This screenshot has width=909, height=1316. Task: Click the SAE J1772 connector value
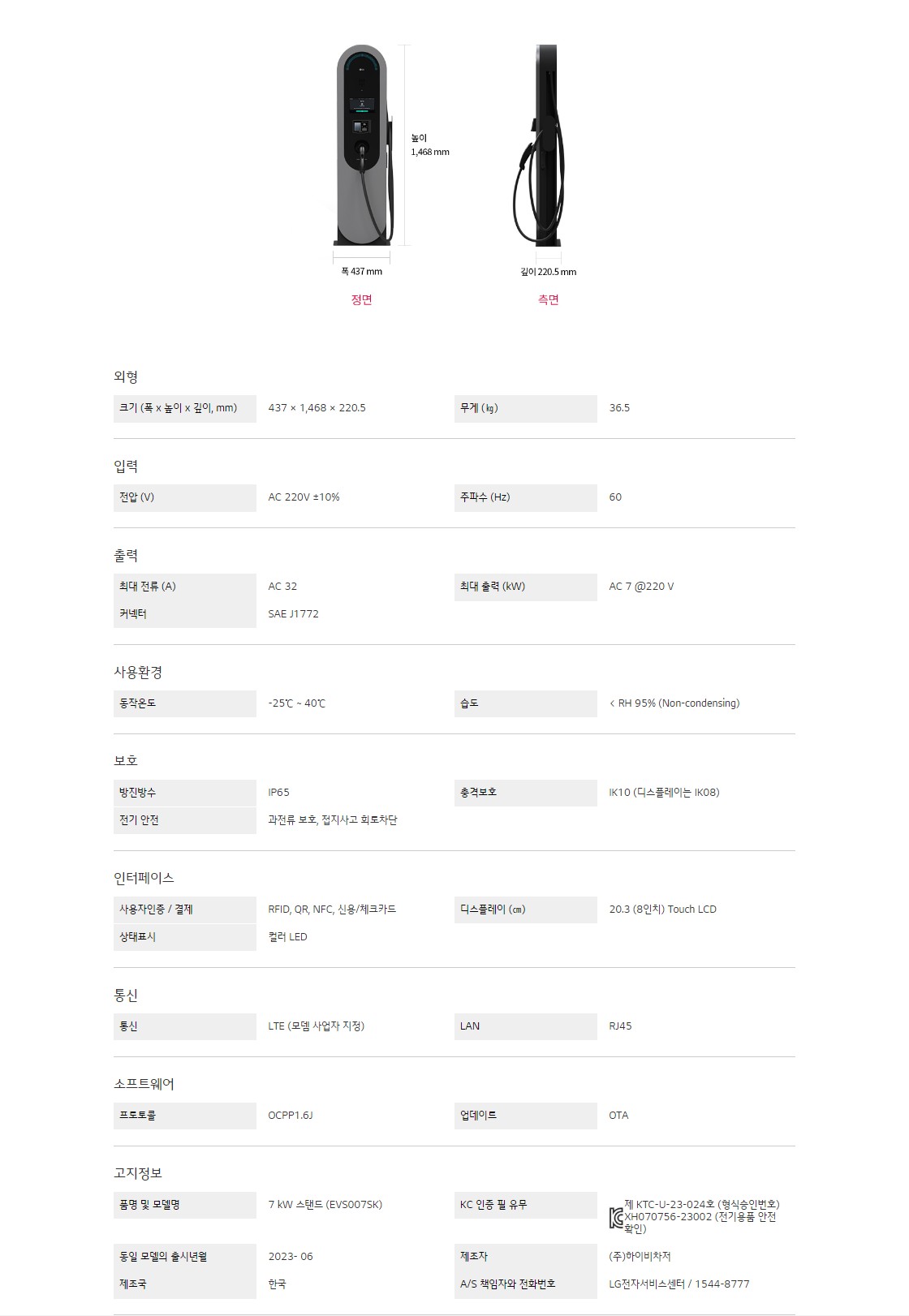[x=294, y=614]
